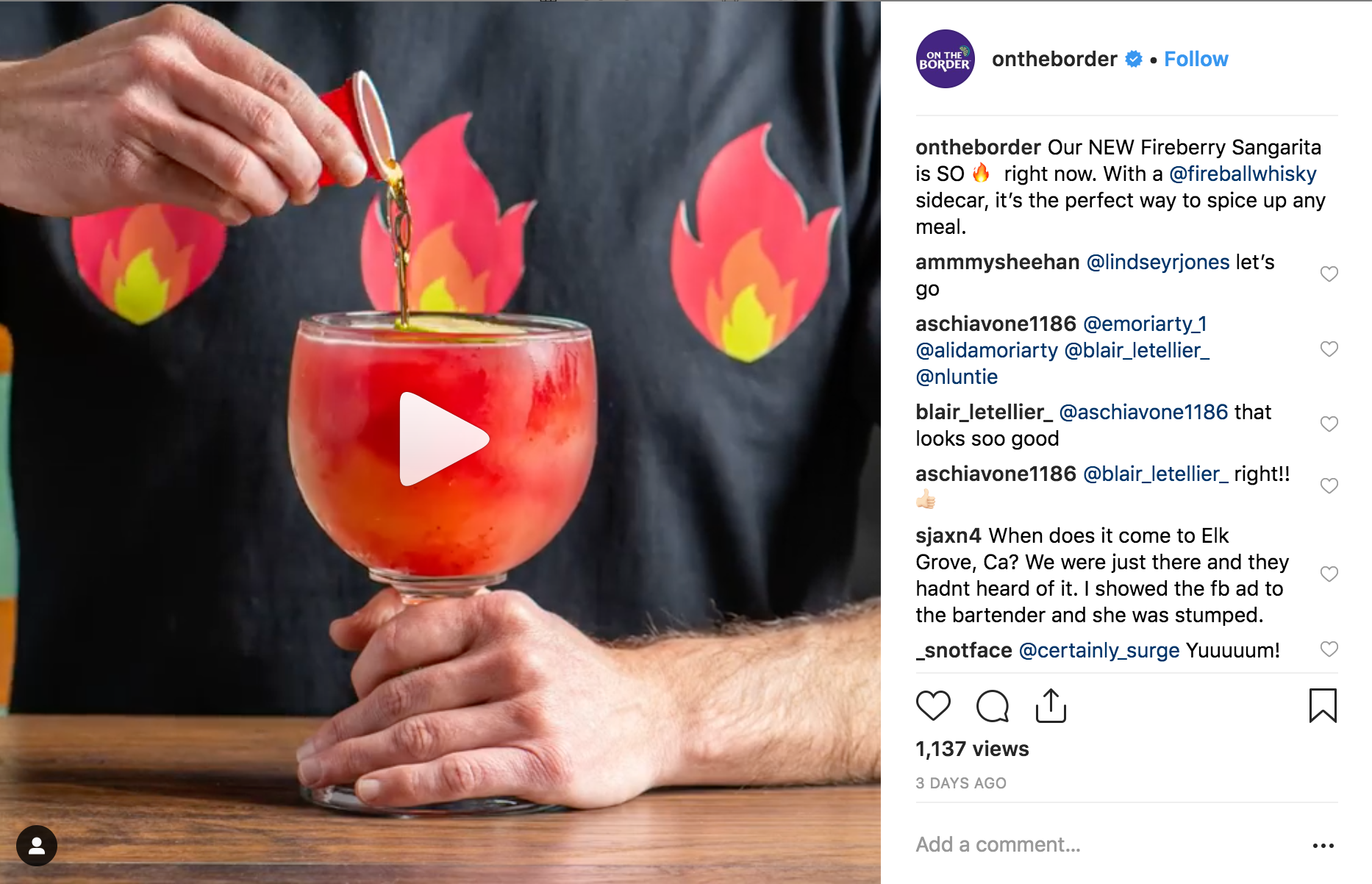Open the On The Border profile picture
This screenshot has height=884, width=1372.
tap(945, 59)
